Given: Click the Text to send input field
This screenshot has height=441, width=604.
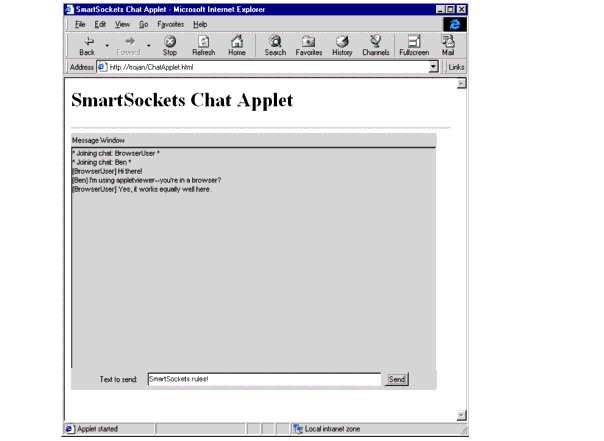Looking at the screenshot, I should coord(264,379).
